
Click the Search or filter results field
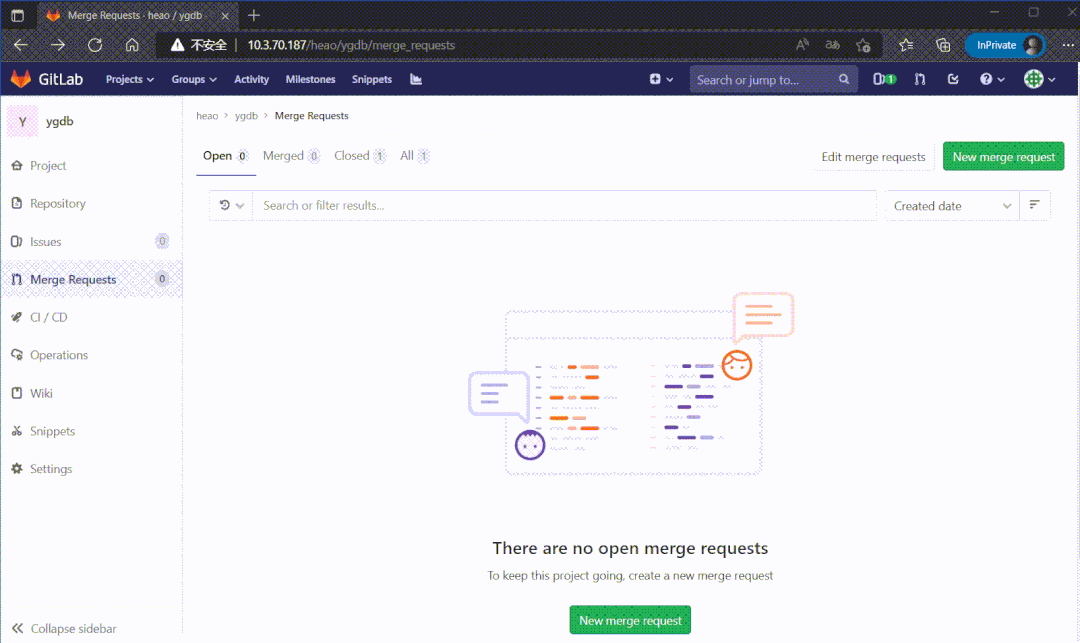(560, 205)
